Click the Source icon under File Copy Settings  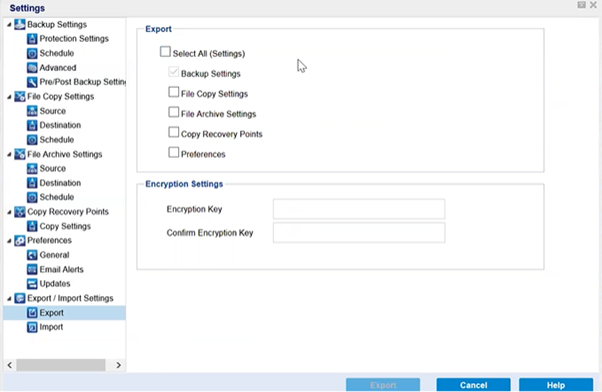click(32, 111)
